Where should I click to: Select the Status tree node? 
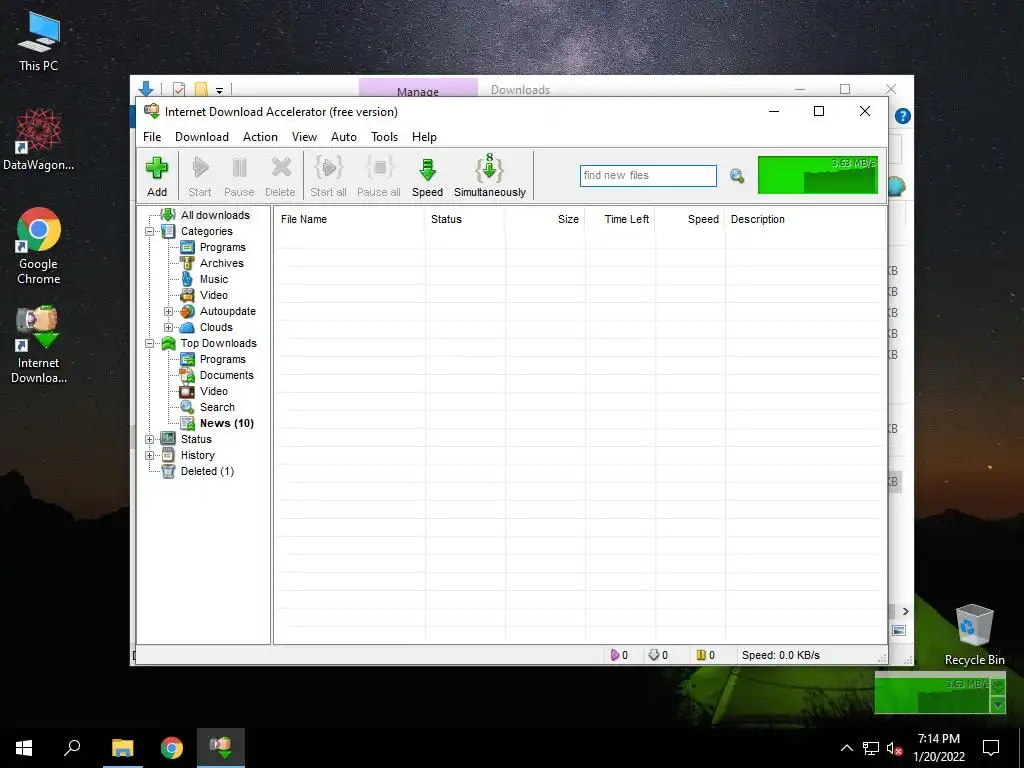pyautogui.click(x=196, y=439)
